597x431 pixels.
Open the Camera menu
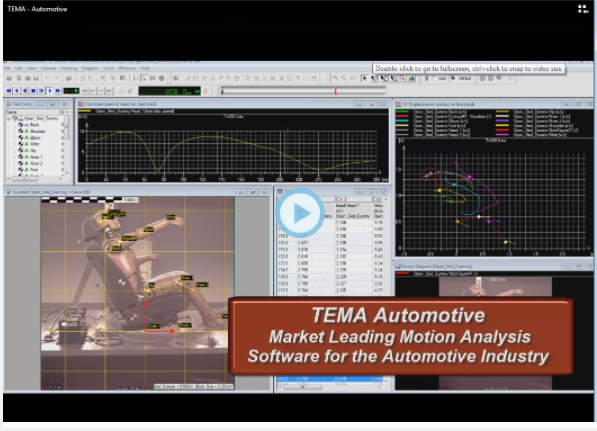[48, 68]
